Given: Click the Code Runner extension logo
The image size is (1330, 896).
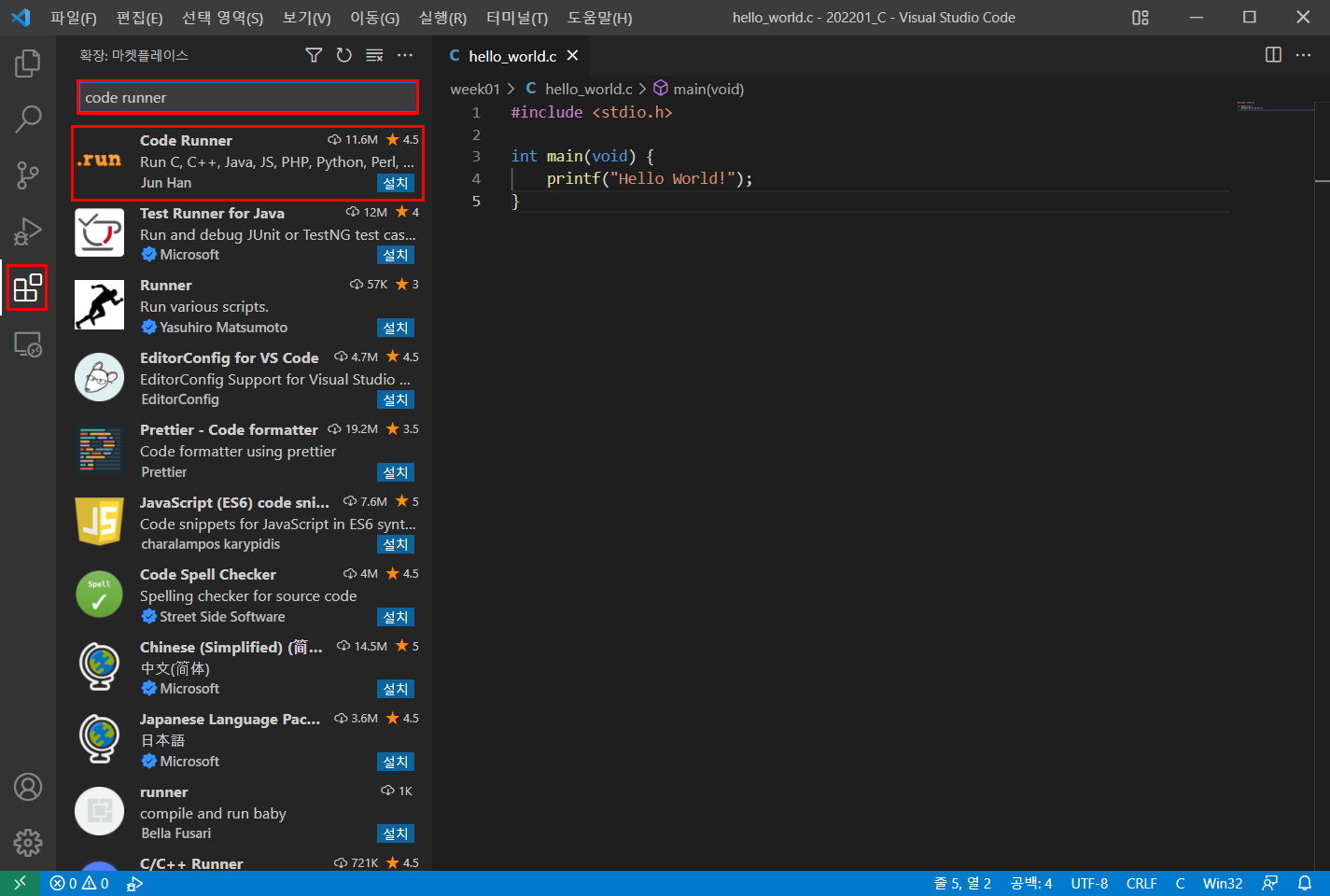Looking at the screenshot, I should (x=100, y=161).
